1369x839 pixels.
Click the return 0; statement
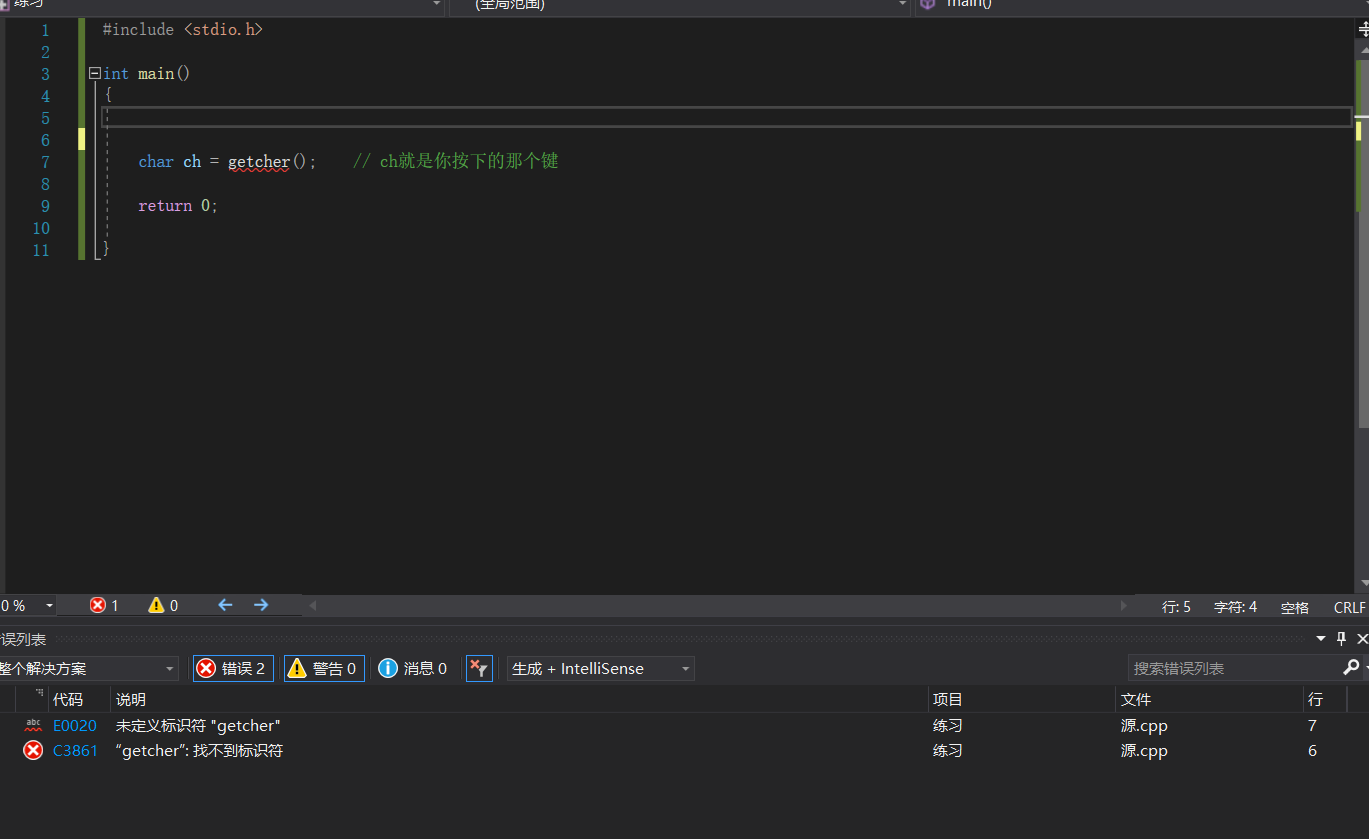coord(178,205)
